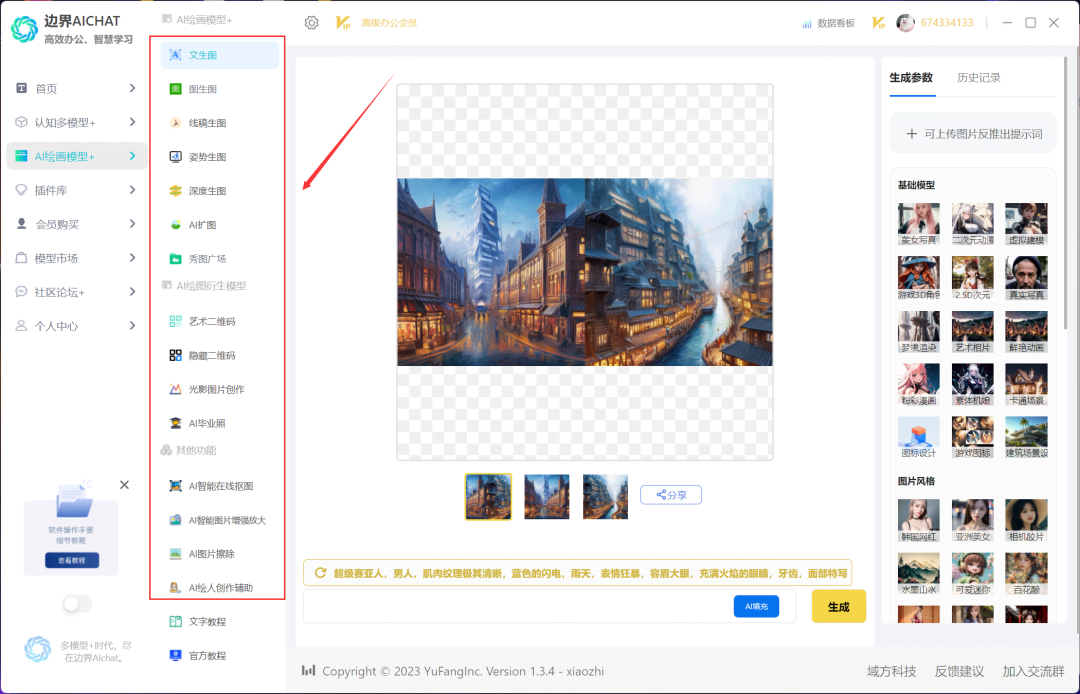This screenshot has height=694, width=1080.
Task: Open AI绘人创作辅助 tool
Action: [x=220, y=588]
